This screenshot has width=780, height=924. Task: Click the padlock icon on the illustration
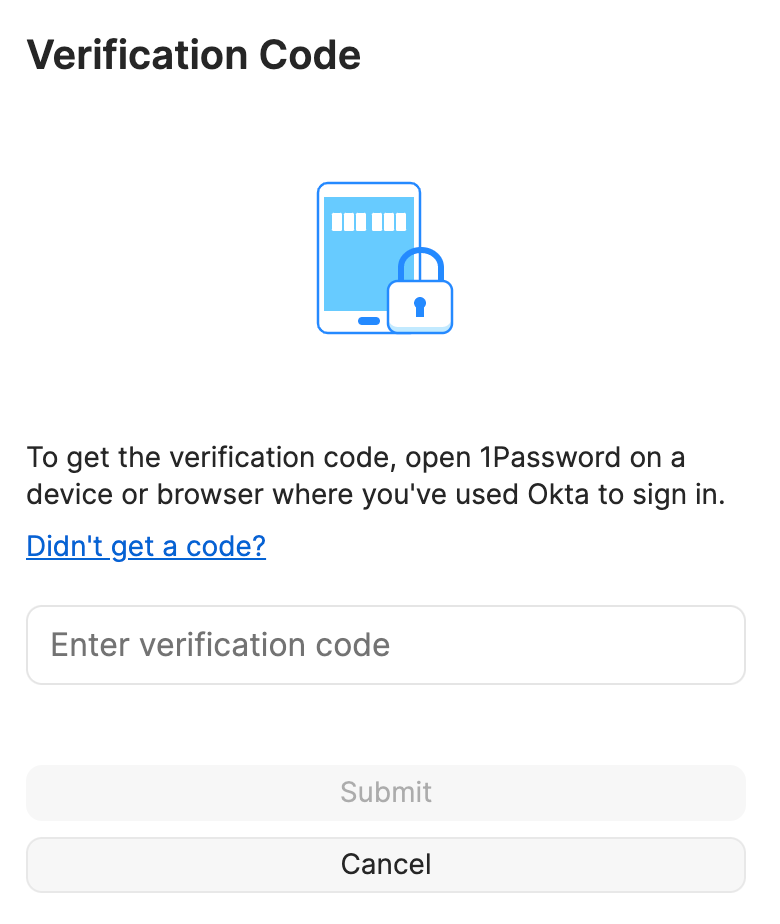pyautogui.click(x=420, y=295)
